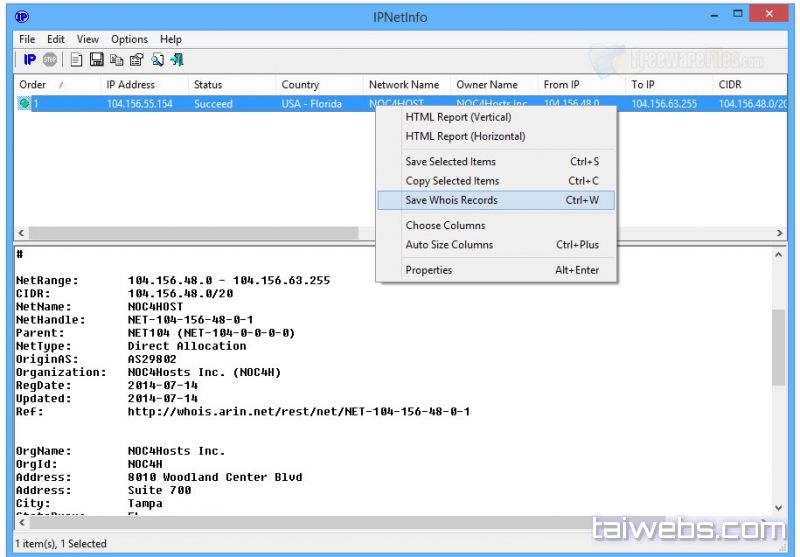The image size is (800, 557).
Task: Open Properties from the toolbar icon
Action: [137, 60]
